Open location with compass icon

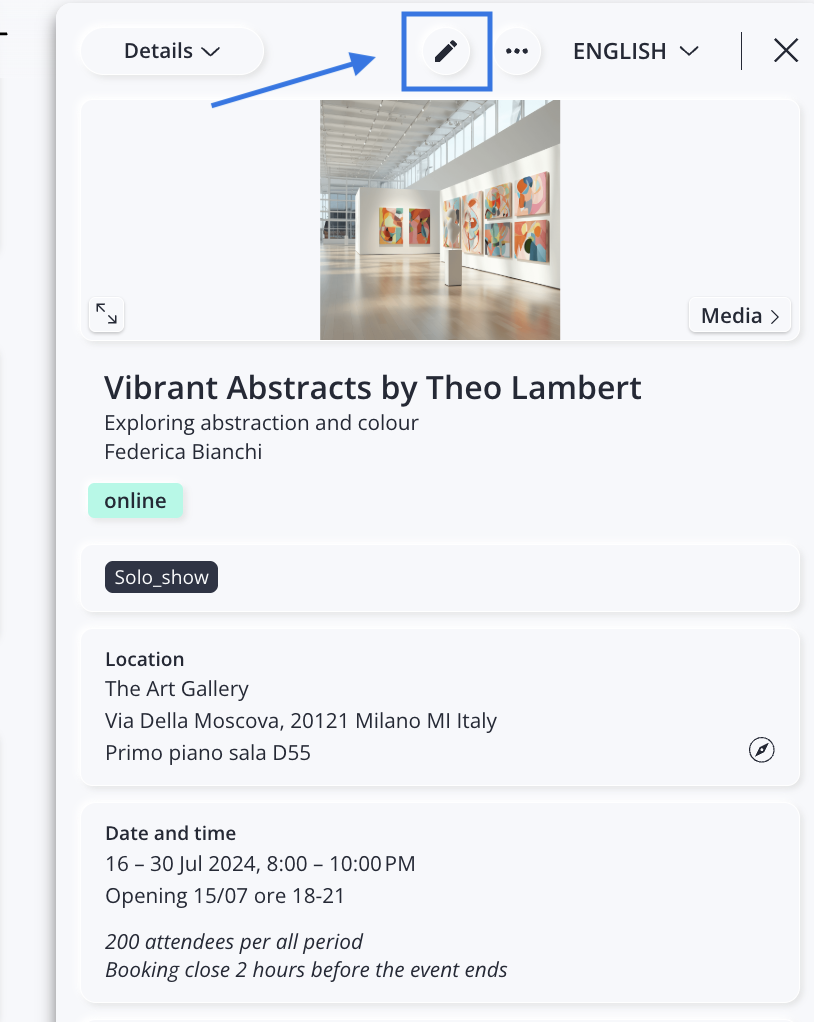(x=761, y=750)
